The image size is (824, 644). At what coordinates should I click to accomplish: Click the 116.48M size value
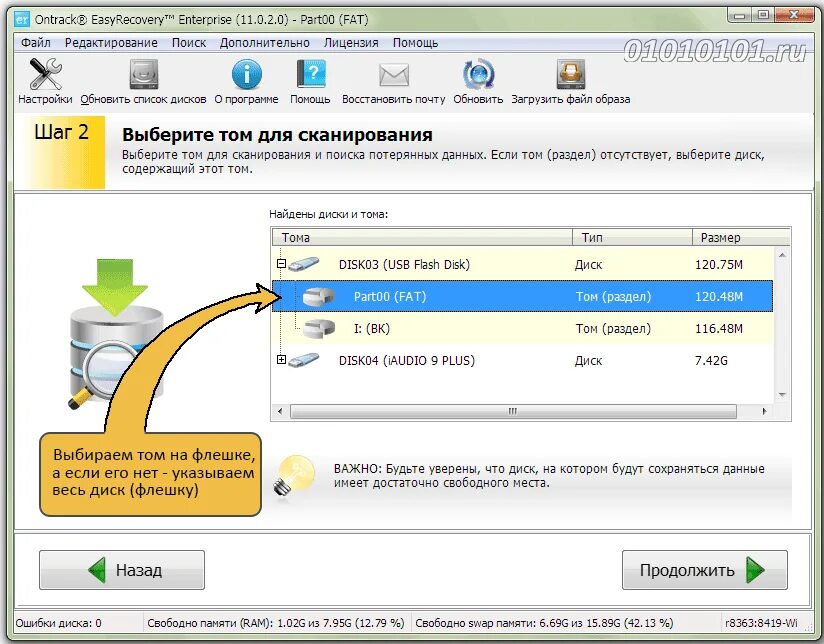point(718,329)
